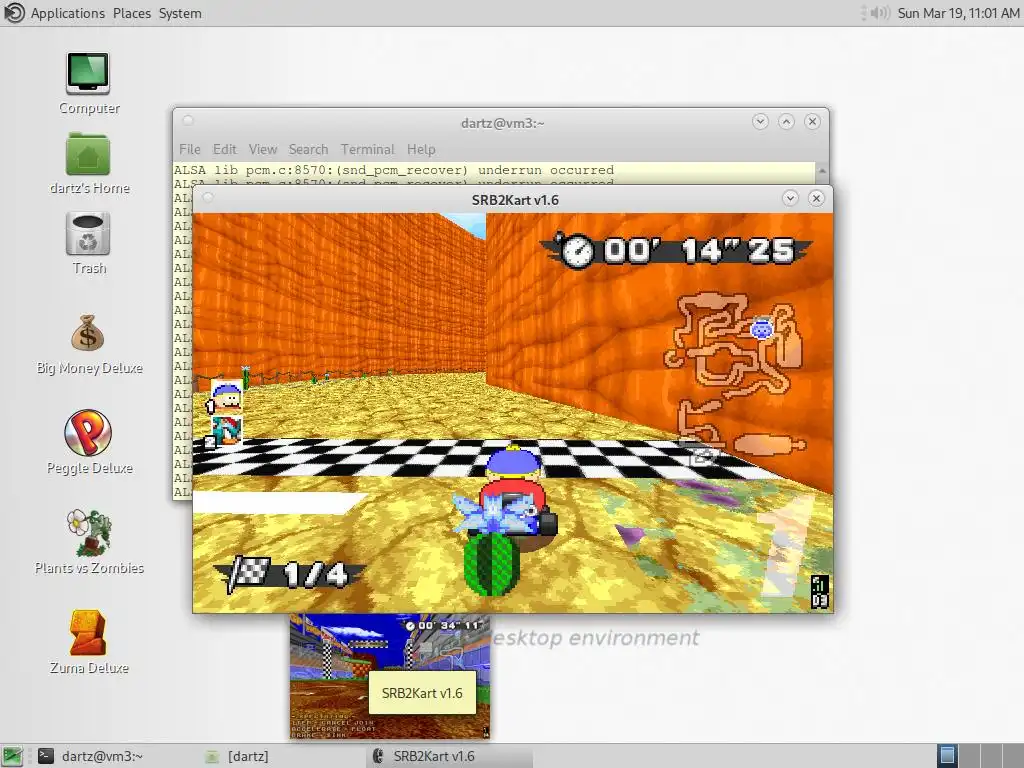
Task: Open the System menu
Action: pos(180,13)
